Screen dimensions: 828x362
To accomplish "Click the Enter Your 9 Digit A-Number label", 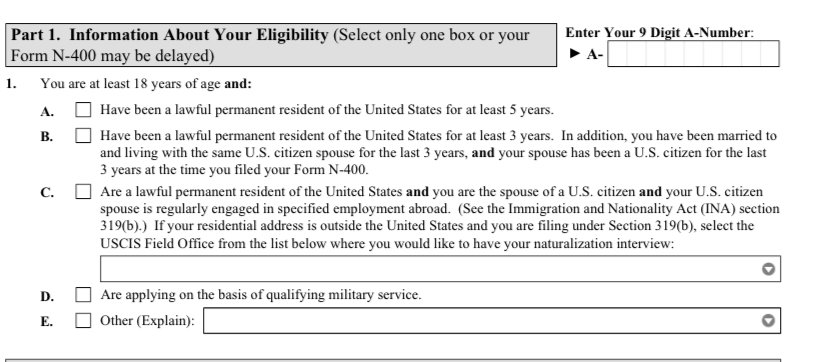I will click(x=660, y=33).
